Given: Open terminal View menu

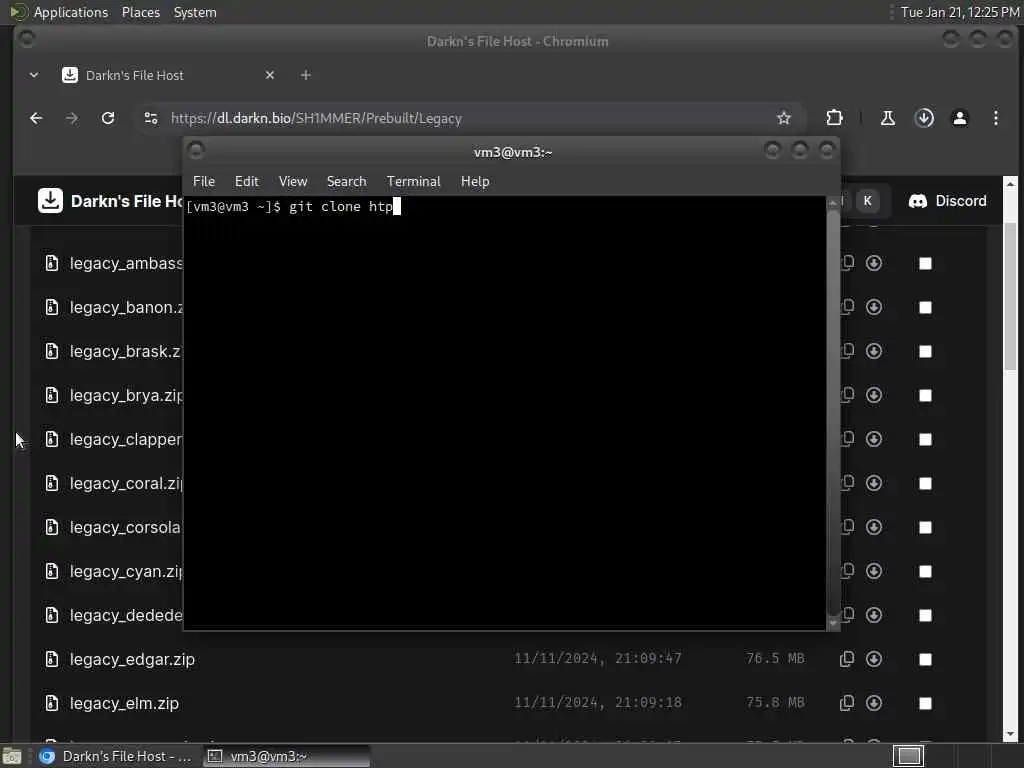Looking at the screenshot, I should [x=293, y=182].
